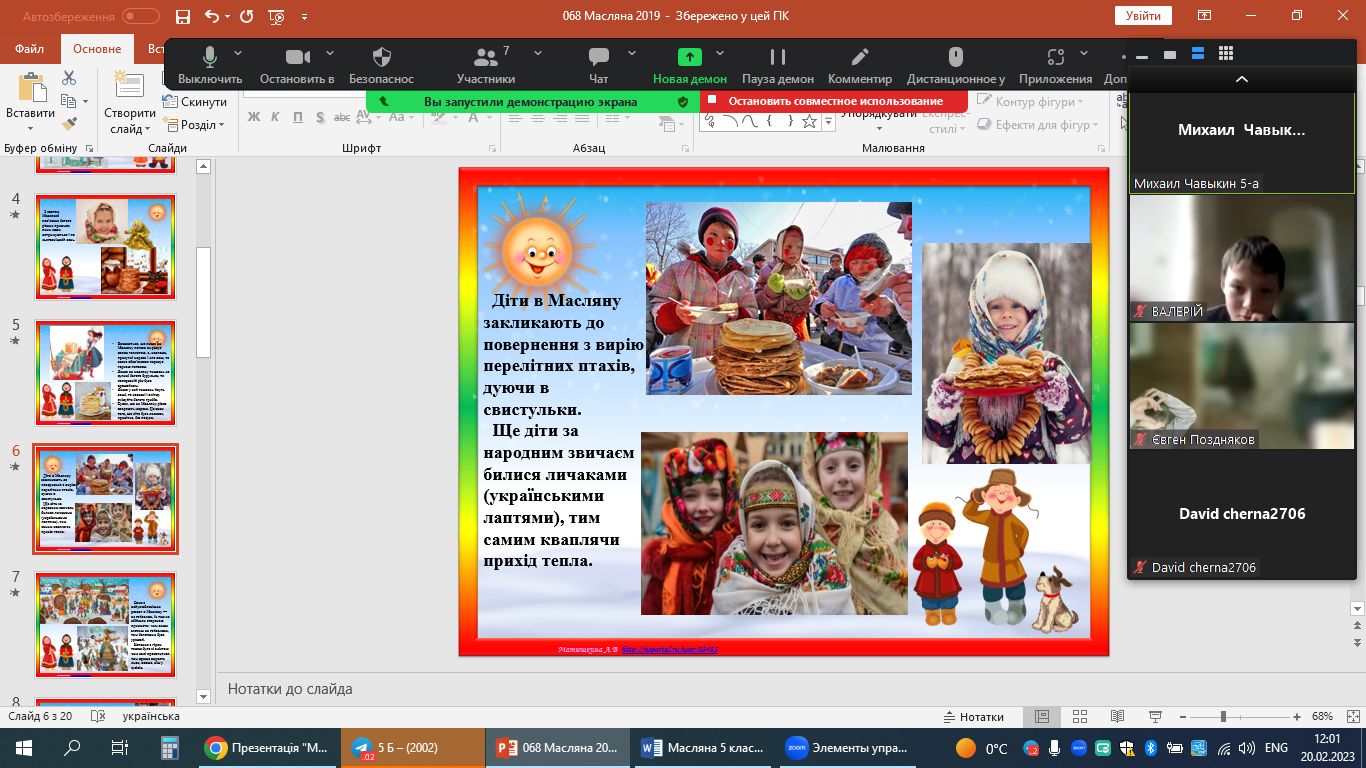Open Розділ section dropdown

[195, 125]
